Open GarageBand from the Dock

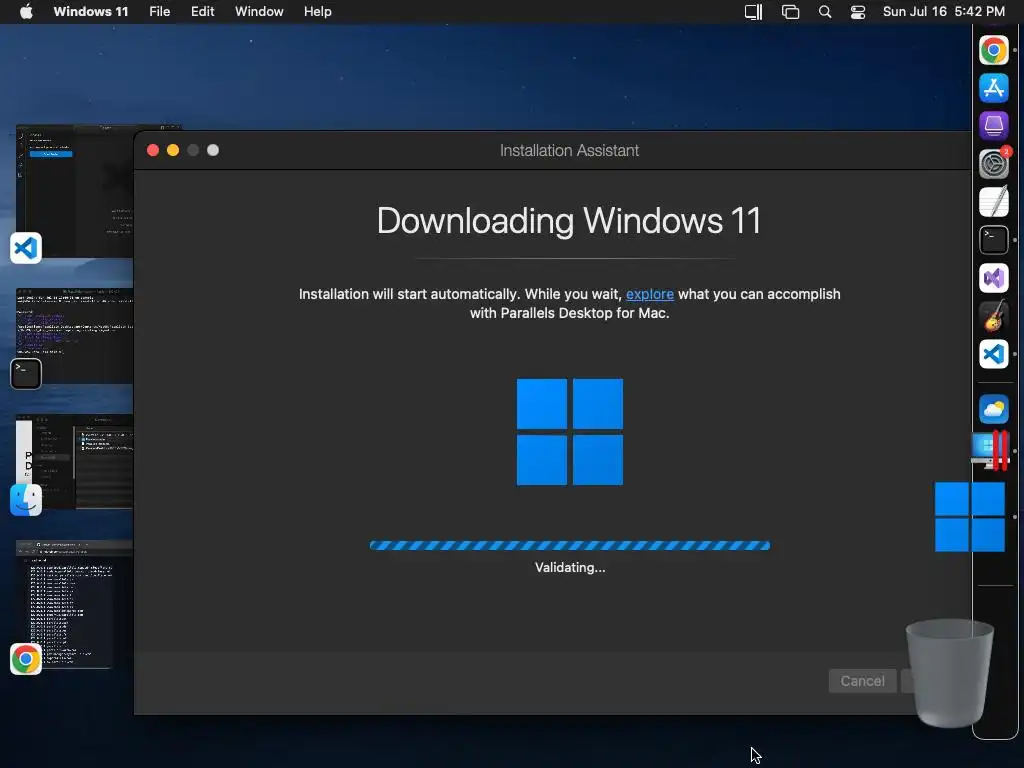(993, 316)
